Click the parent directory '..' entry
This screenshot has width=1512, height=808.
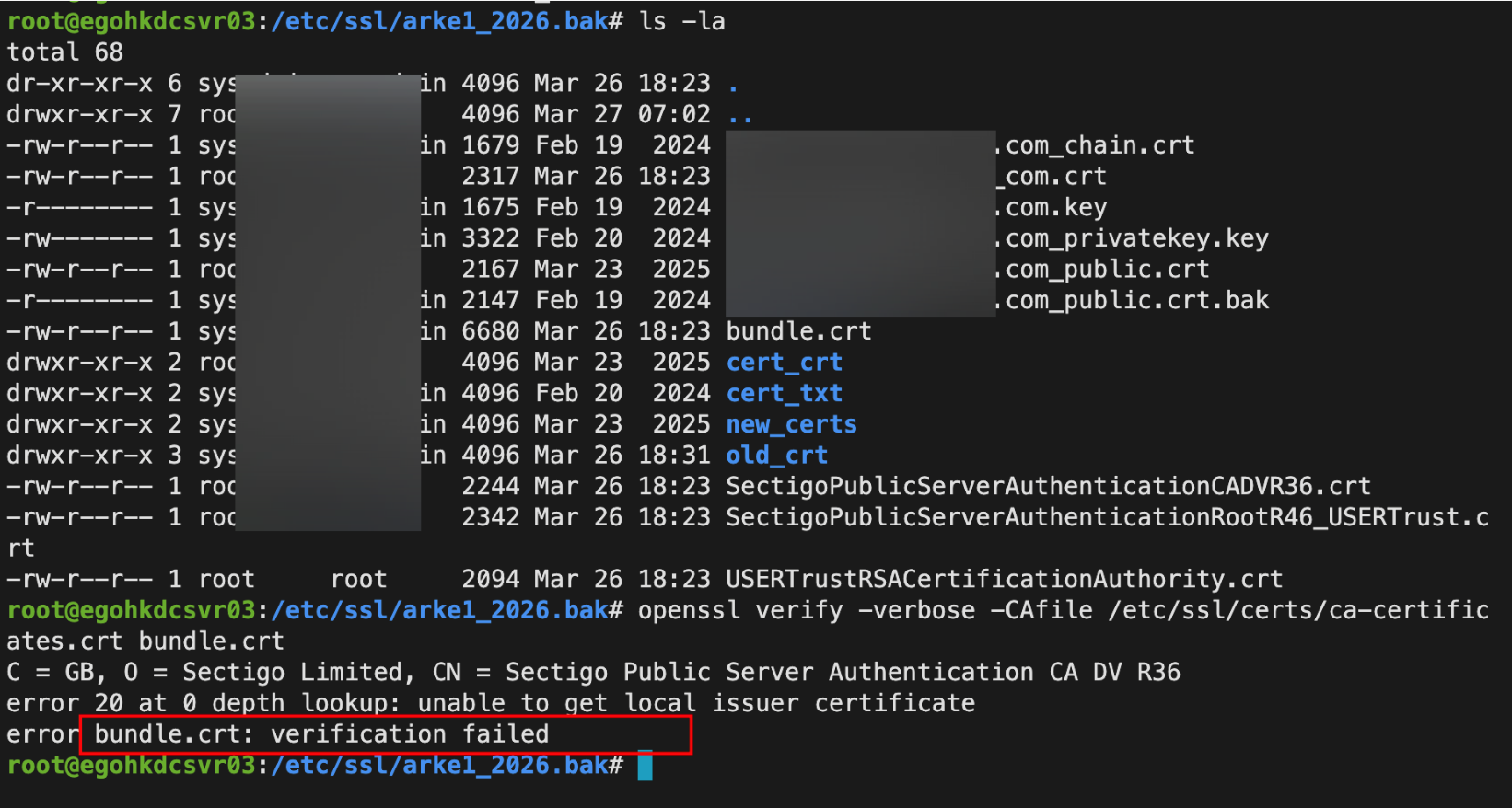(x=739, y=115)
